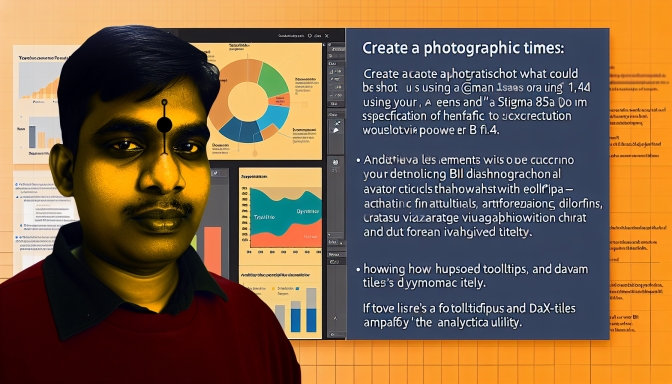
Task: Select the dark blue donut chart segment
Action: coord(241,130)
